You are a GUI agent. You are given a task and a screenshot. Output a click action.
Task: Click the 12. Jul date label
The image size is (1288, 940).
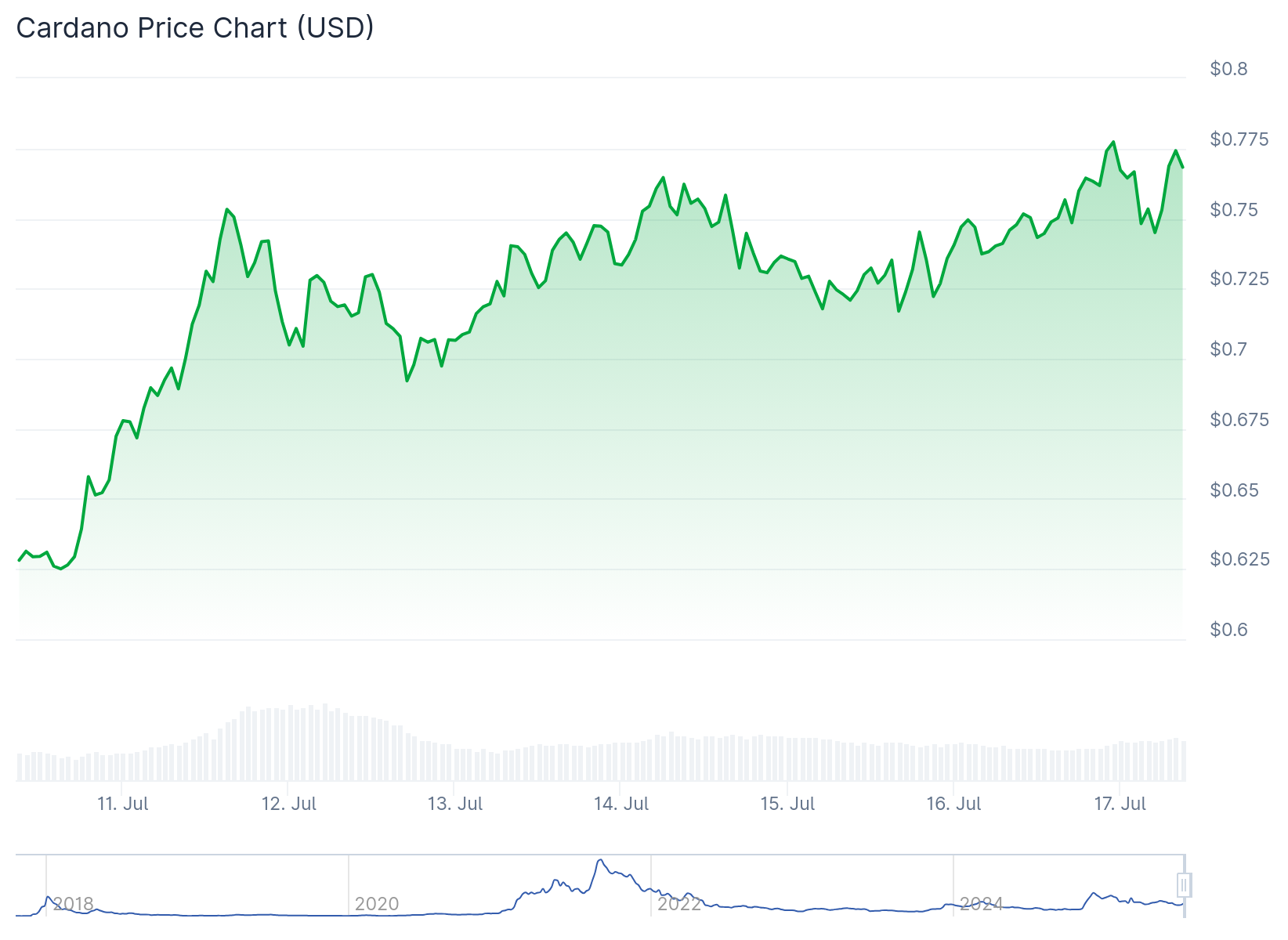pyautogui.click(x=289, y=804)
